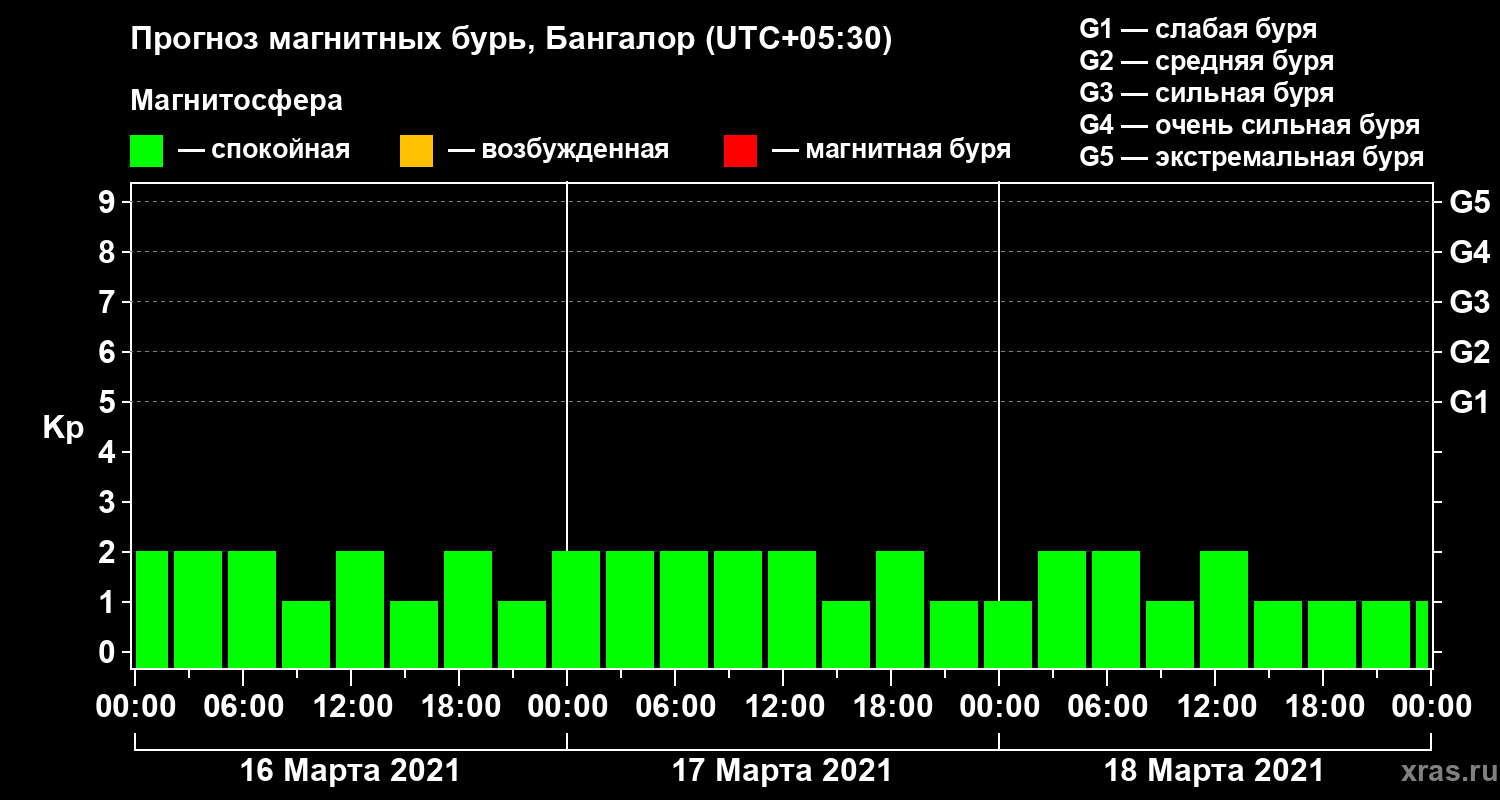Screen dimensions: 1500x800
Task: Click the 12:00 time label of 18 Марта
Action: coord(1215,707)
